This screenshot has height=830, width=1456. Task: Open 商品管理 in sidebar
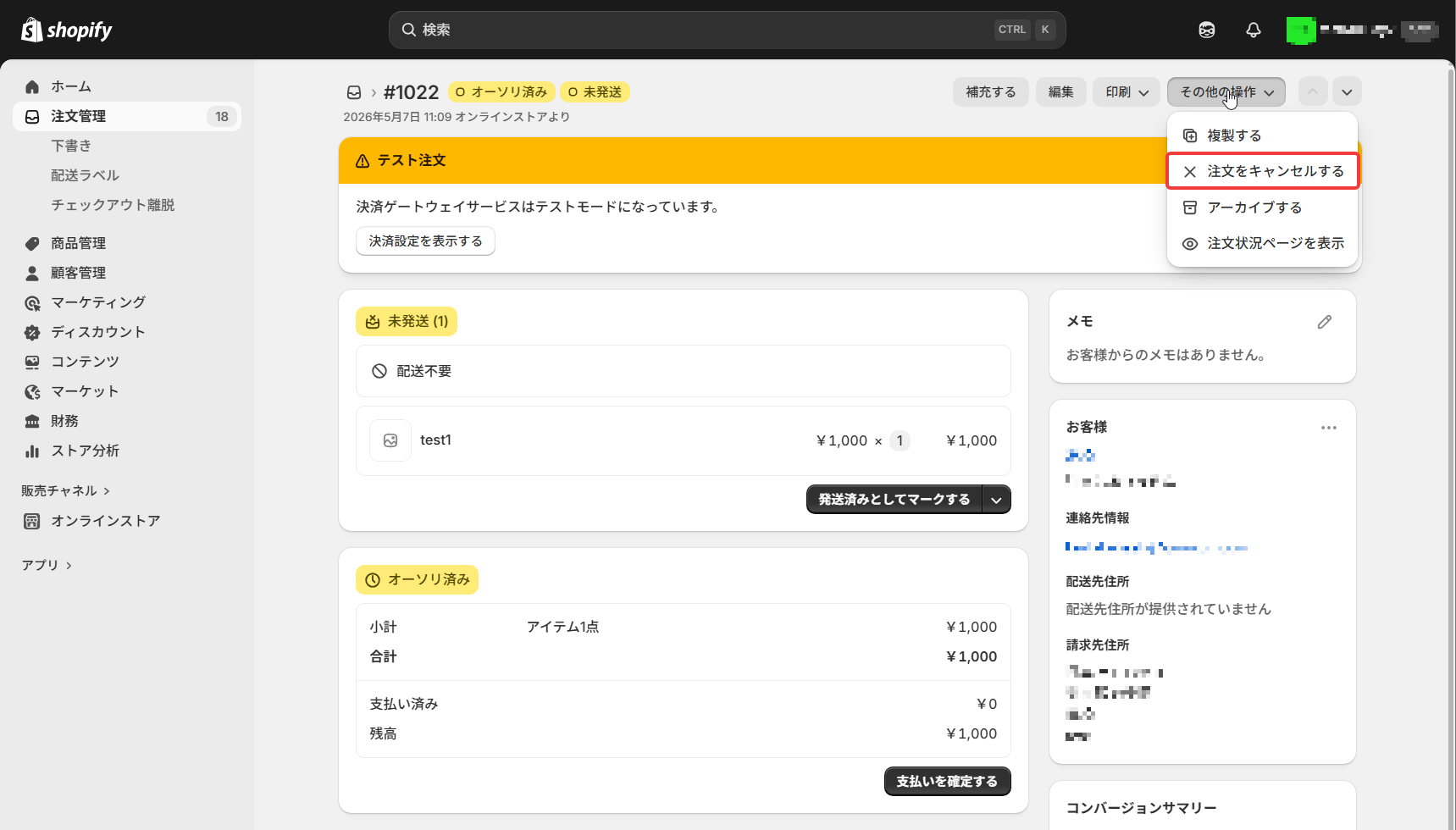(x=127, y=243)
